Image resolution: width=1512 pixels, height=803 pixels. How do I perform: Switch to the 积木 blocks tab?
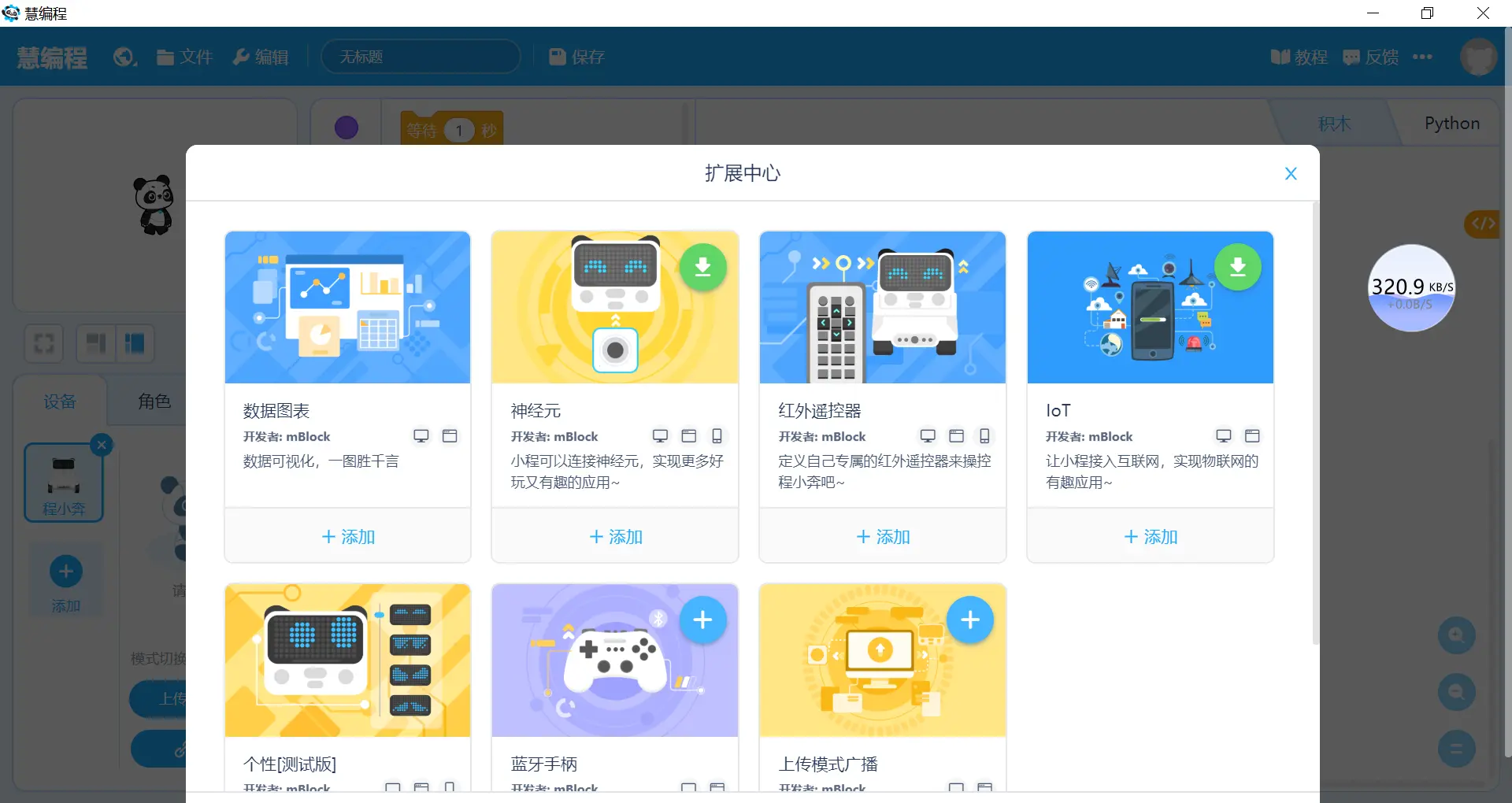point(1334,124)
